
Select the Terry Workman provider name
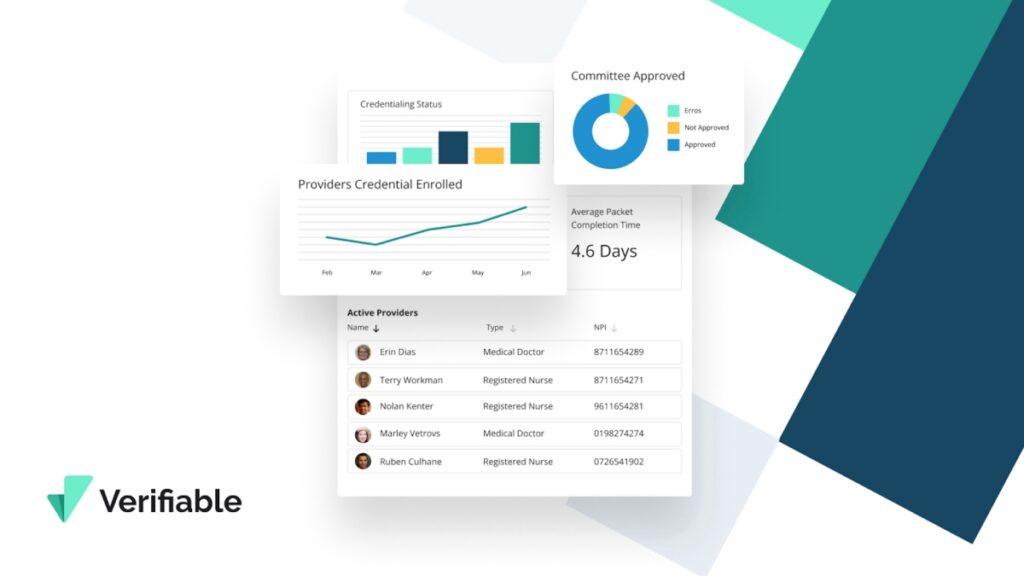click(x=411, y=380)
